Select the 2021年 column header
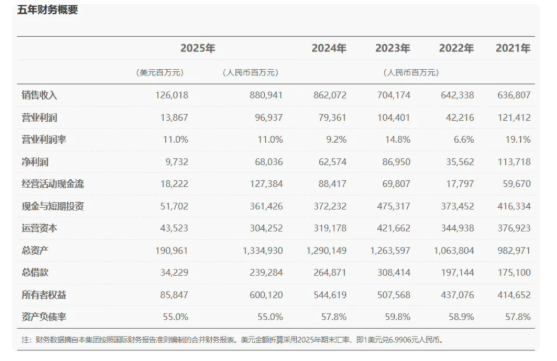 pyautogui.click(x=513, y=48)
